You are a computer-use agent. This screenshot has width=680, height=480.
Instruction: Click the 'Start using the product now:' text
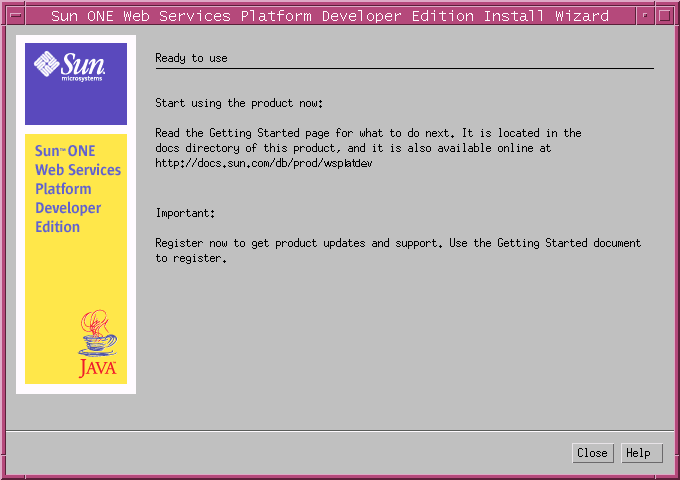(x=239, y=103)
